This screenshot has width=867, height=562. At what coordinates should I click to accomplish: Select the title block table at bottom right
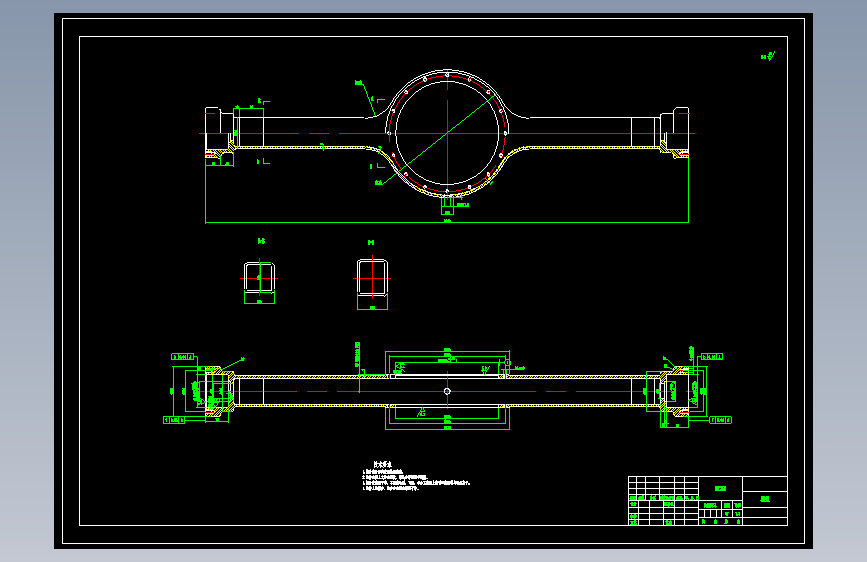(708, 501)
